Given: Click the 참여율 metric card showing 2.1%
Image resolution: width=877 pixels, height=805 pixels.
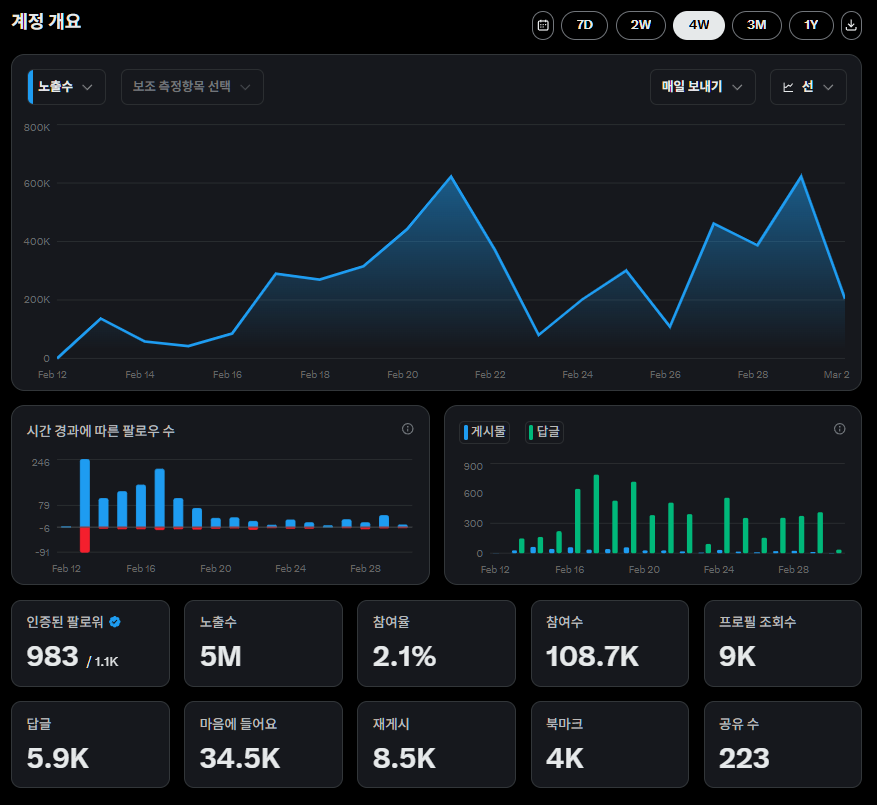Looking at the screenshot, I should (x=436, y=643).
